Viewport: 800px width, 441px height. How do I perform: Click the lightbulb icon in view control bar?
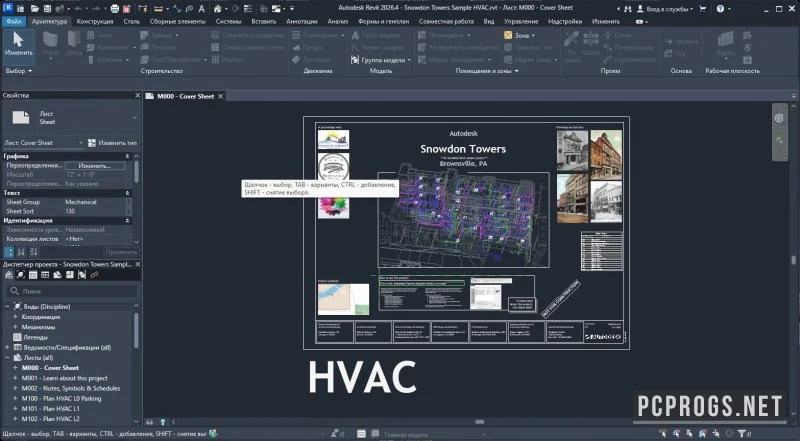[x=163, y=422]
